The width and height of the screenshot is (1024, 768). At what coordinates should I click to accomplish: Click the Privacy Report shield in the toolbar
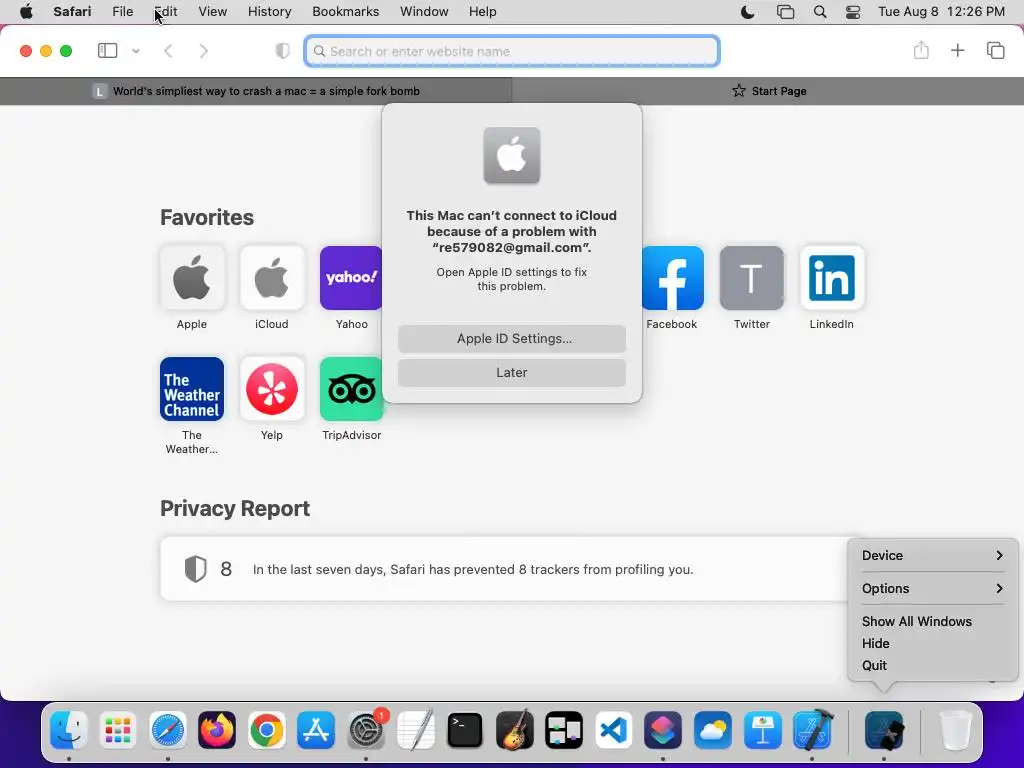click(x=282, y=51)
